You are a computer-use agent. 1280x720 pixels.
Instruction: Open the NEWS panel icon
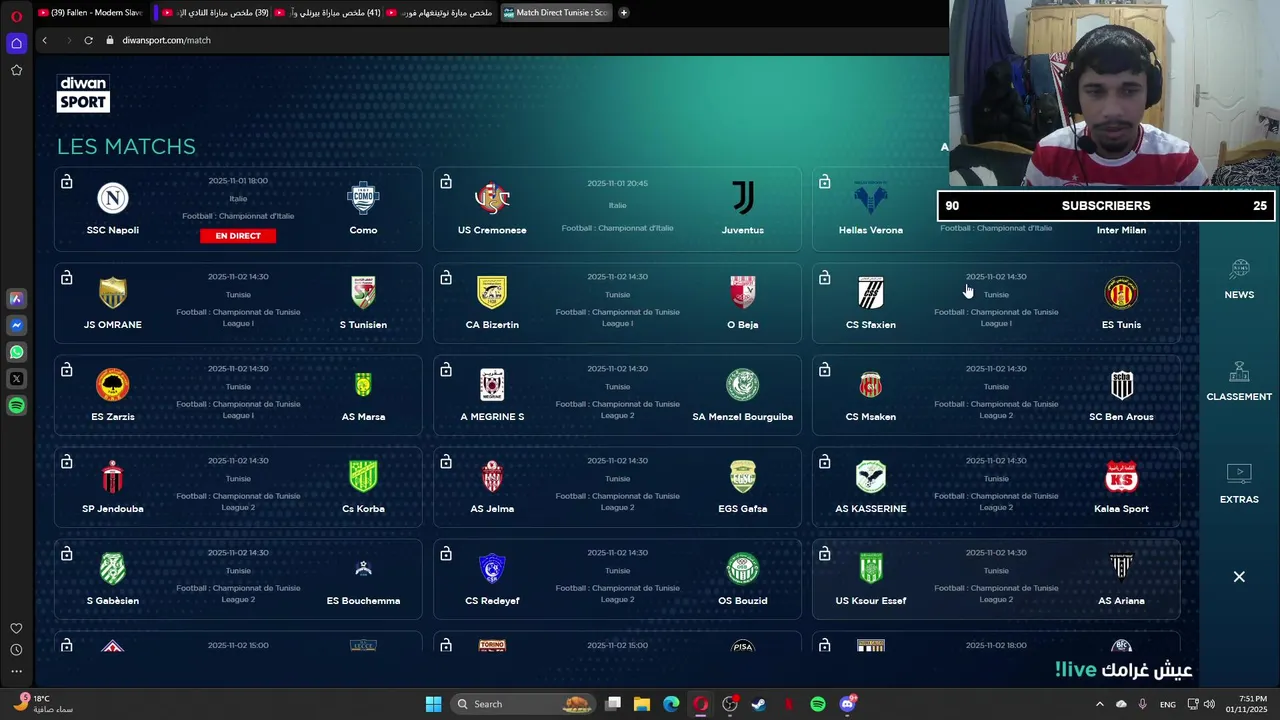[1240, 269]
